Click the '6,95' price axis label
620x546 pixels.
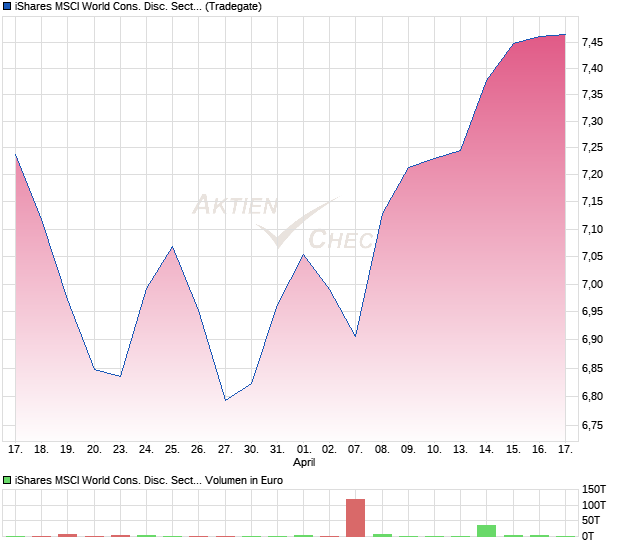[x=592, y=311]
